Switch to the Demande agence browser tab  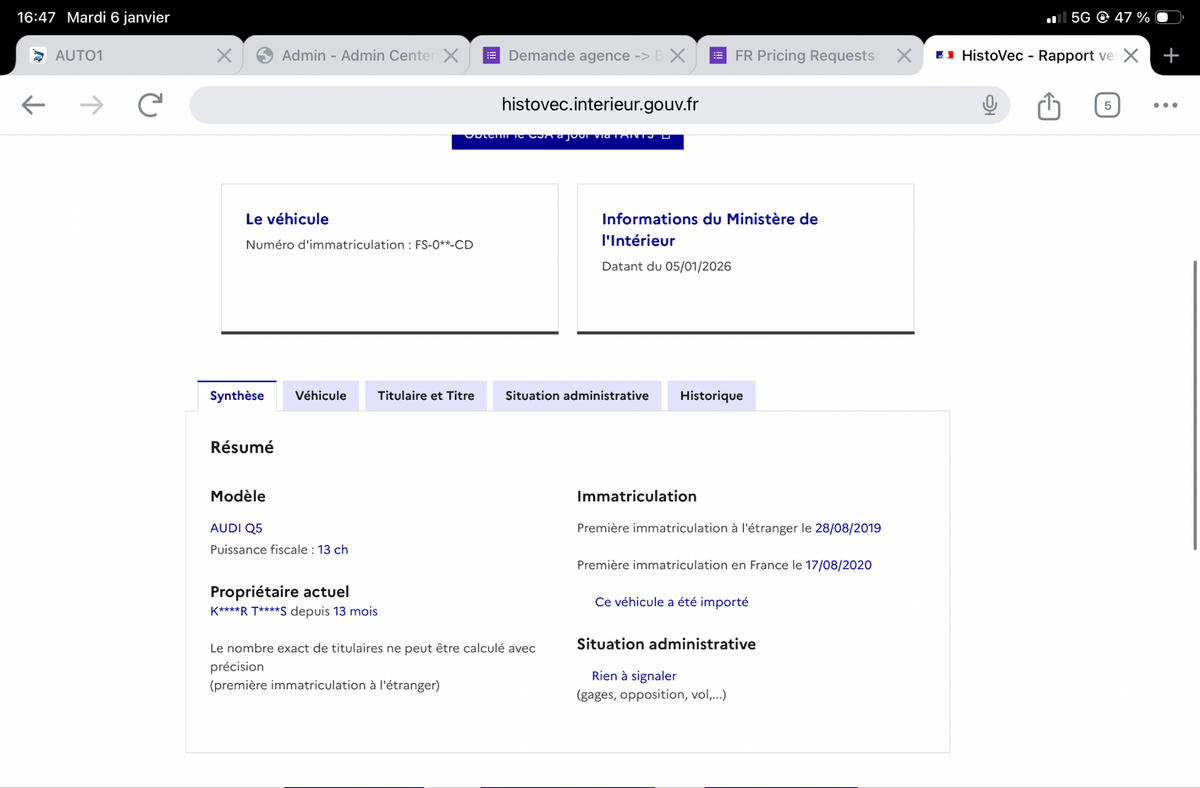pos(568,56)
